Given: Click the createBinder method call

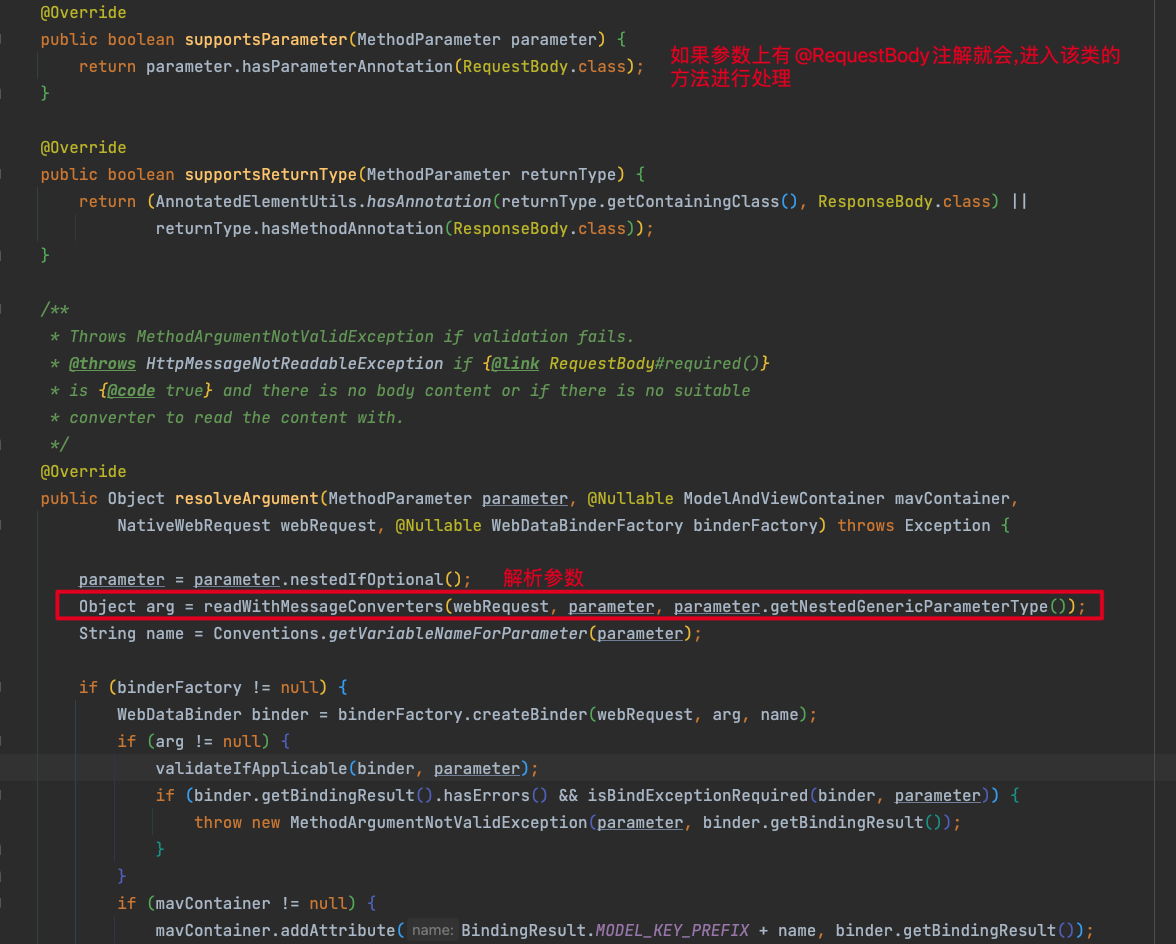Looking at the screenshot, I should (x=530, y=715).
